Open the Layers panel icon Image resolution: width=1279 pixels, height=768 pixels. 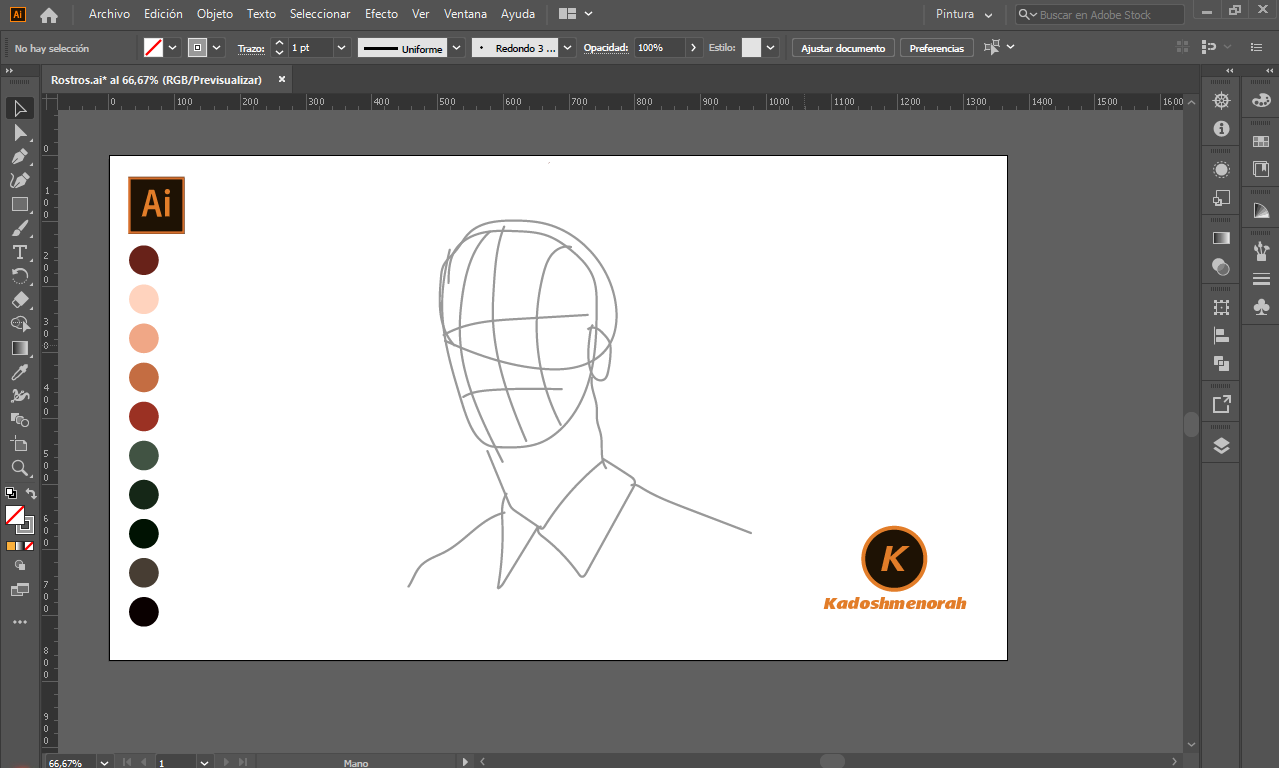1221,446
